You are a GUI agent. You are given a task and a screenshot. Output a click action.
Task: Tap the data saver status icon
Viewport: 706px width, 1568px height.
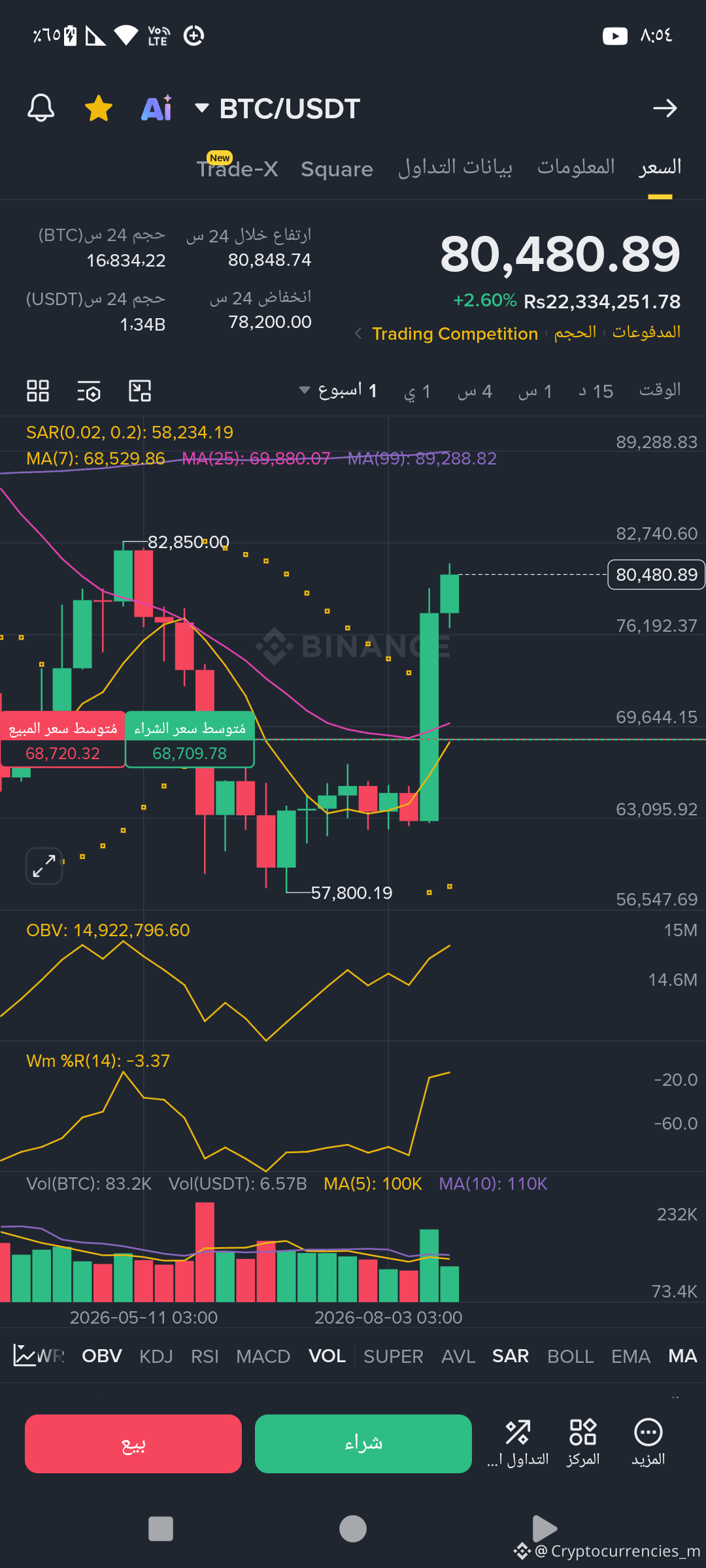coord(193,35)
